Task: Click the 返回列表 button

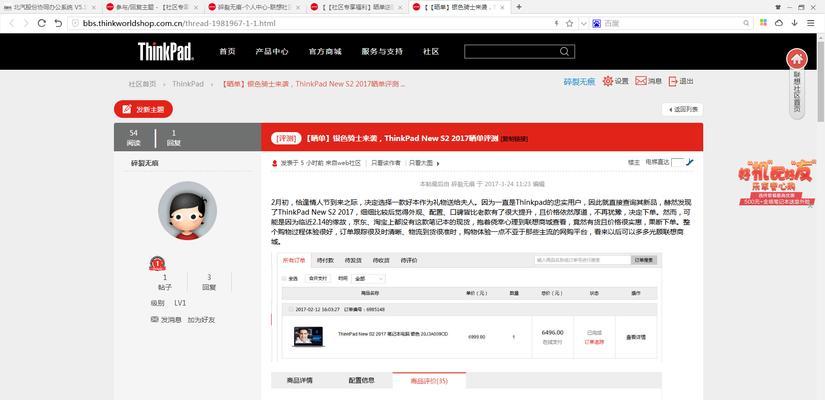Action: [682, 109]
